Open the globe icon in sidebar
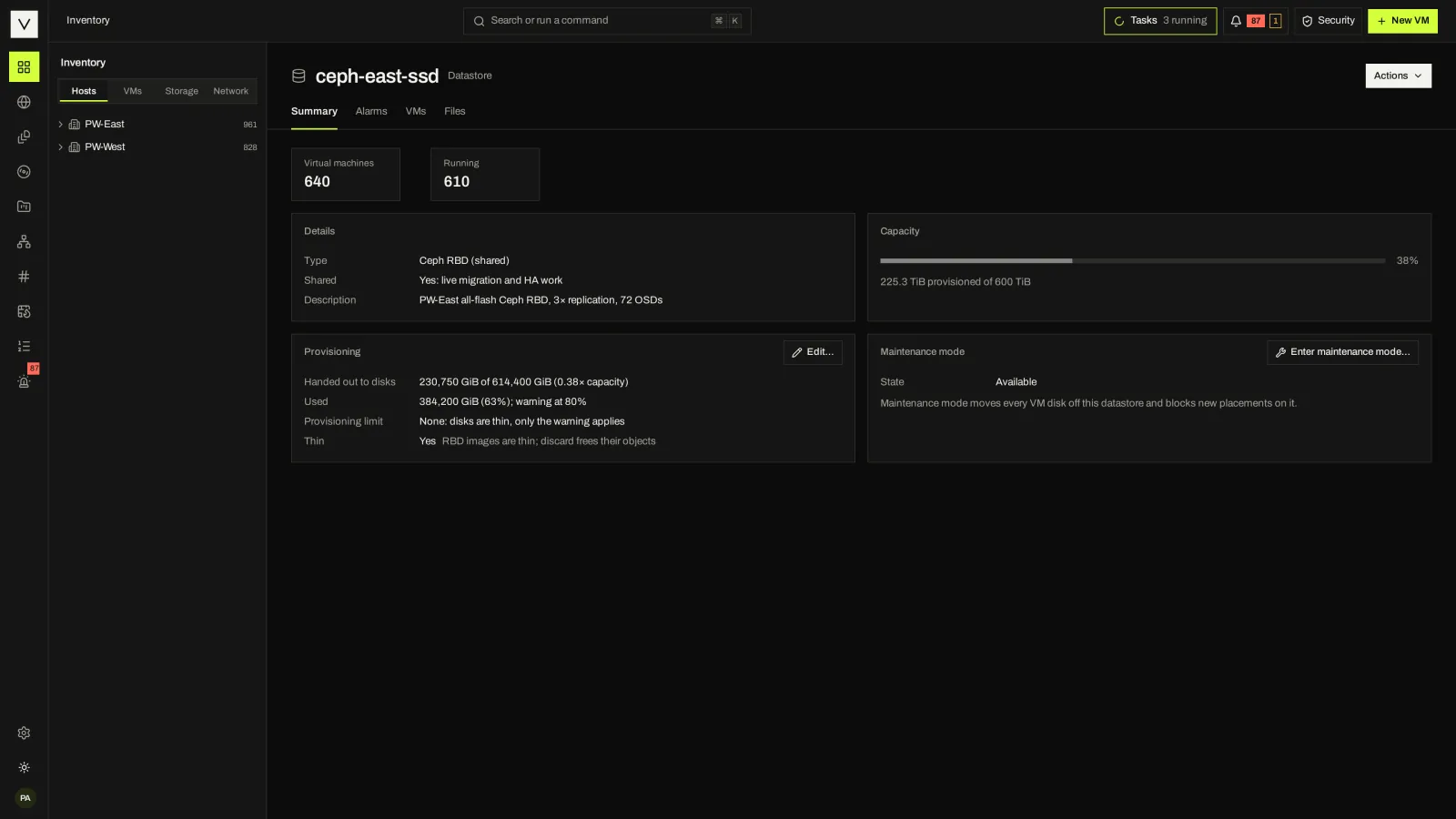The height and width of the screenshot is (819, 1456). click(x=24, y=102)
